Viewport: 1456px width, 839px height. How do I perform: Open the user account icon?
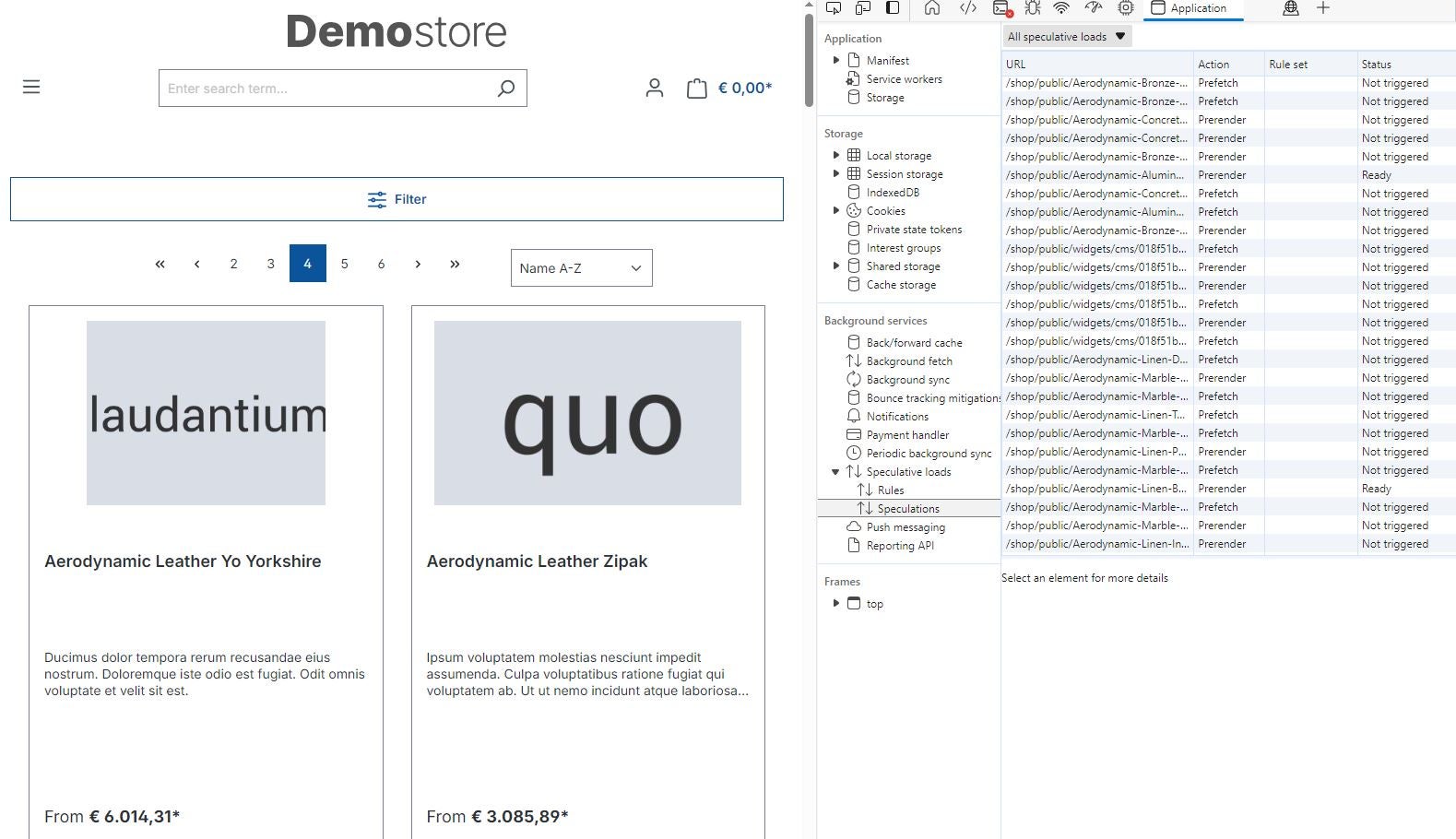click(655, 89)
